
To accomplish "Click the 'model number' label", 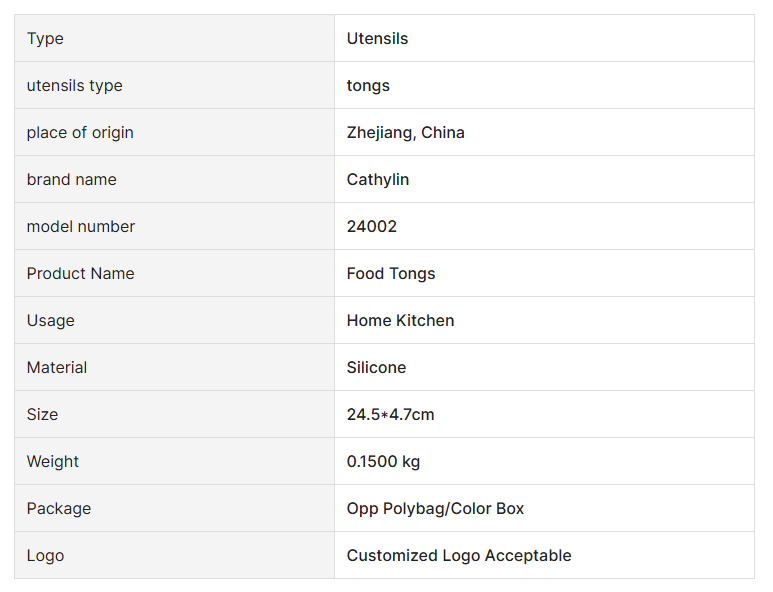I will [x=81, y=227].
